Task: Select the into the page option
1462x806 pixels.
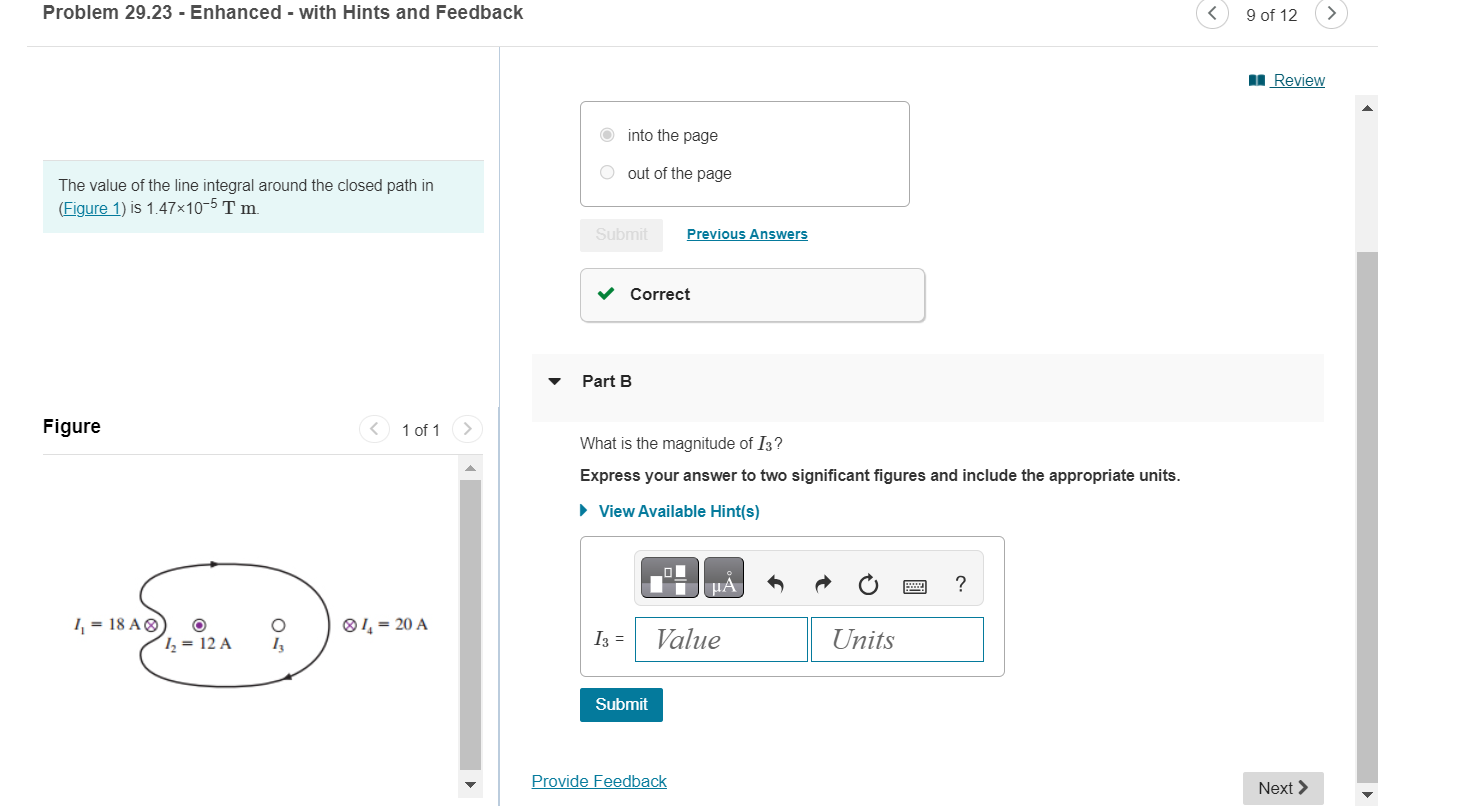Action: click(x=606, y=134)
